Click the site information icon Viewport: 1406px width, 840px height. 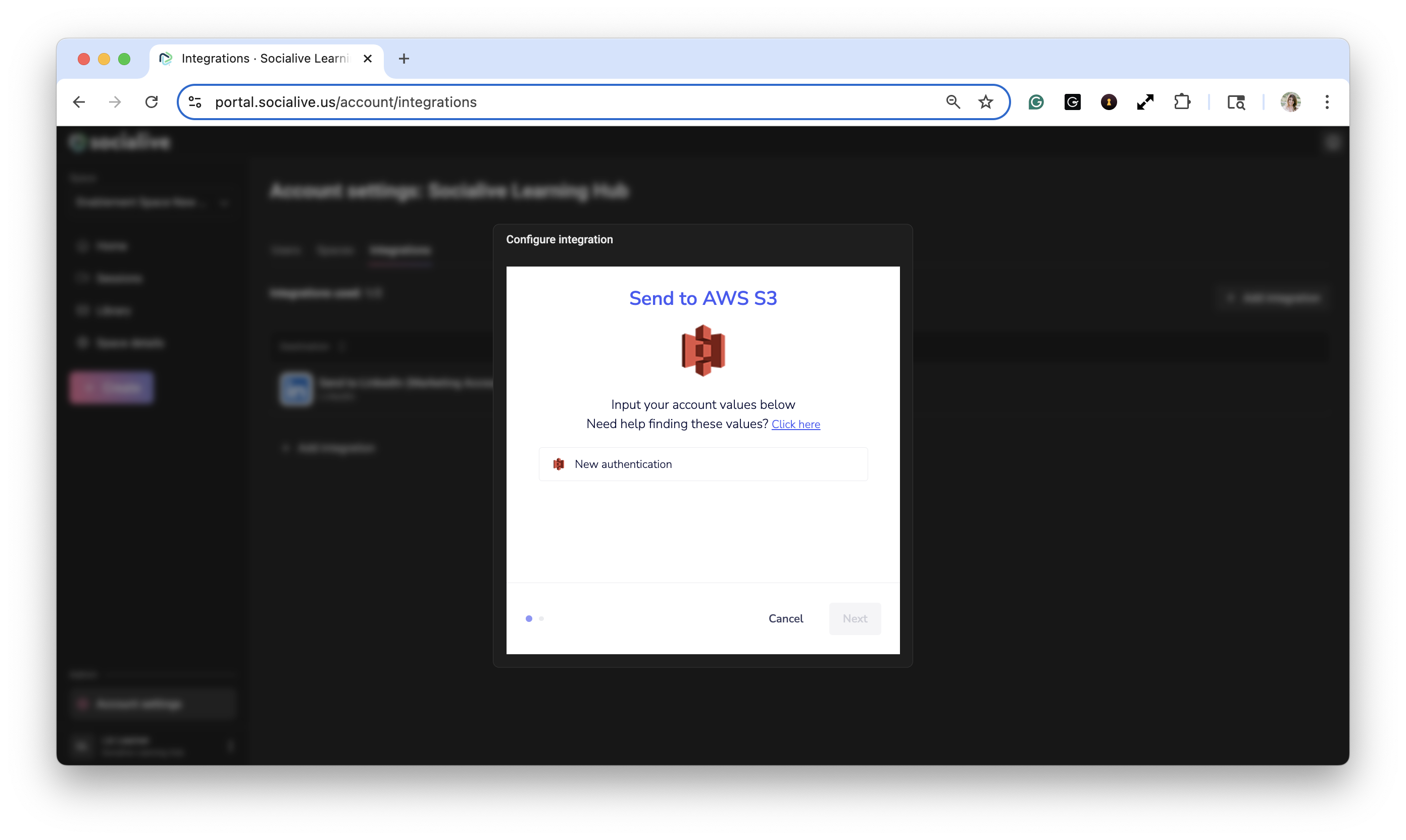coord(195,102)
